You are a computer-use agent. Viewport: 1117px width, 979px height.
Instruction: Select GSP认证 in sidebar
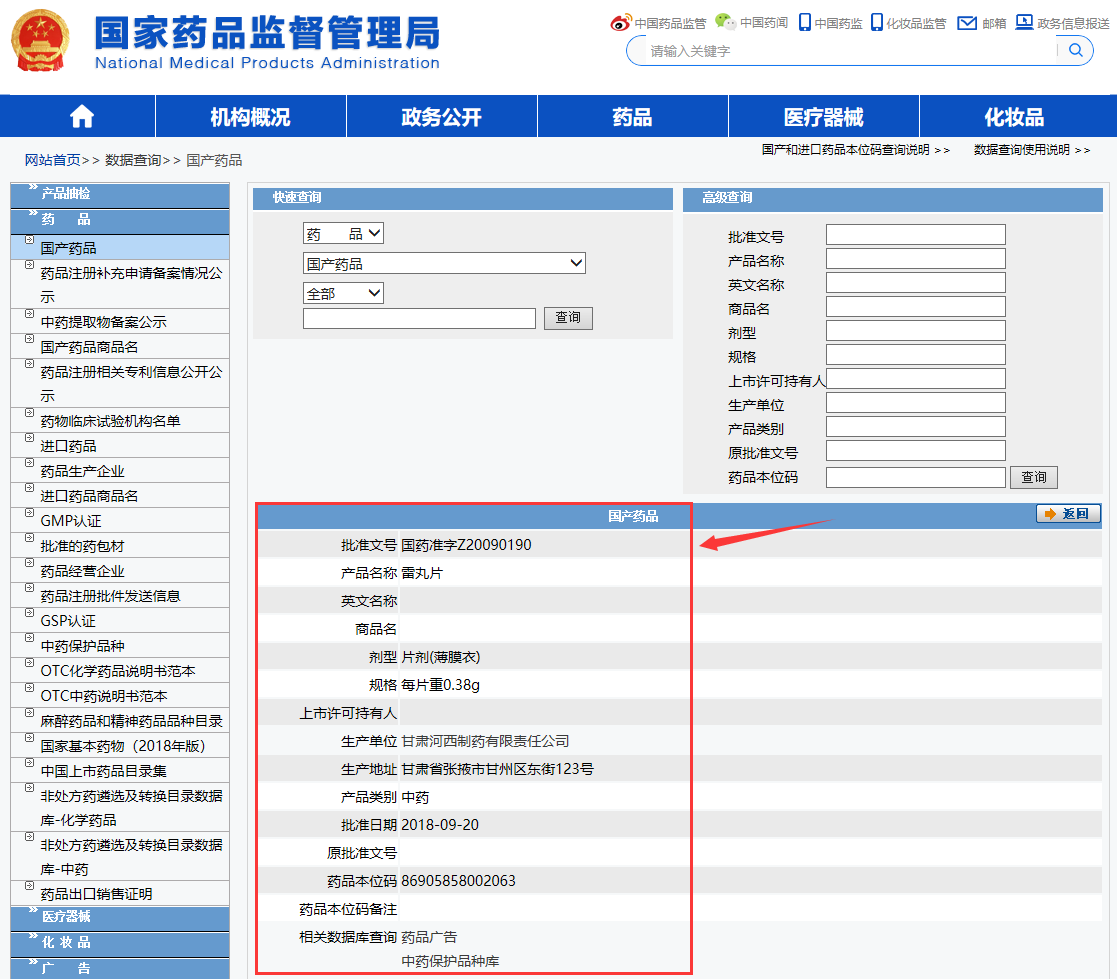click(x=120, y=621)
